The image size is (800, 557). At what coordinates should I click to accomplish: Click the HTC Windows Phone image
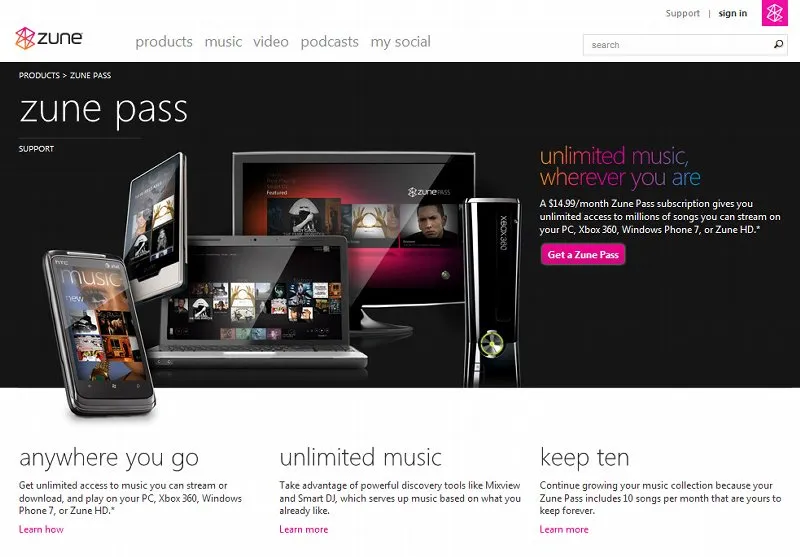pyautogui.click(x=99, y=332)
